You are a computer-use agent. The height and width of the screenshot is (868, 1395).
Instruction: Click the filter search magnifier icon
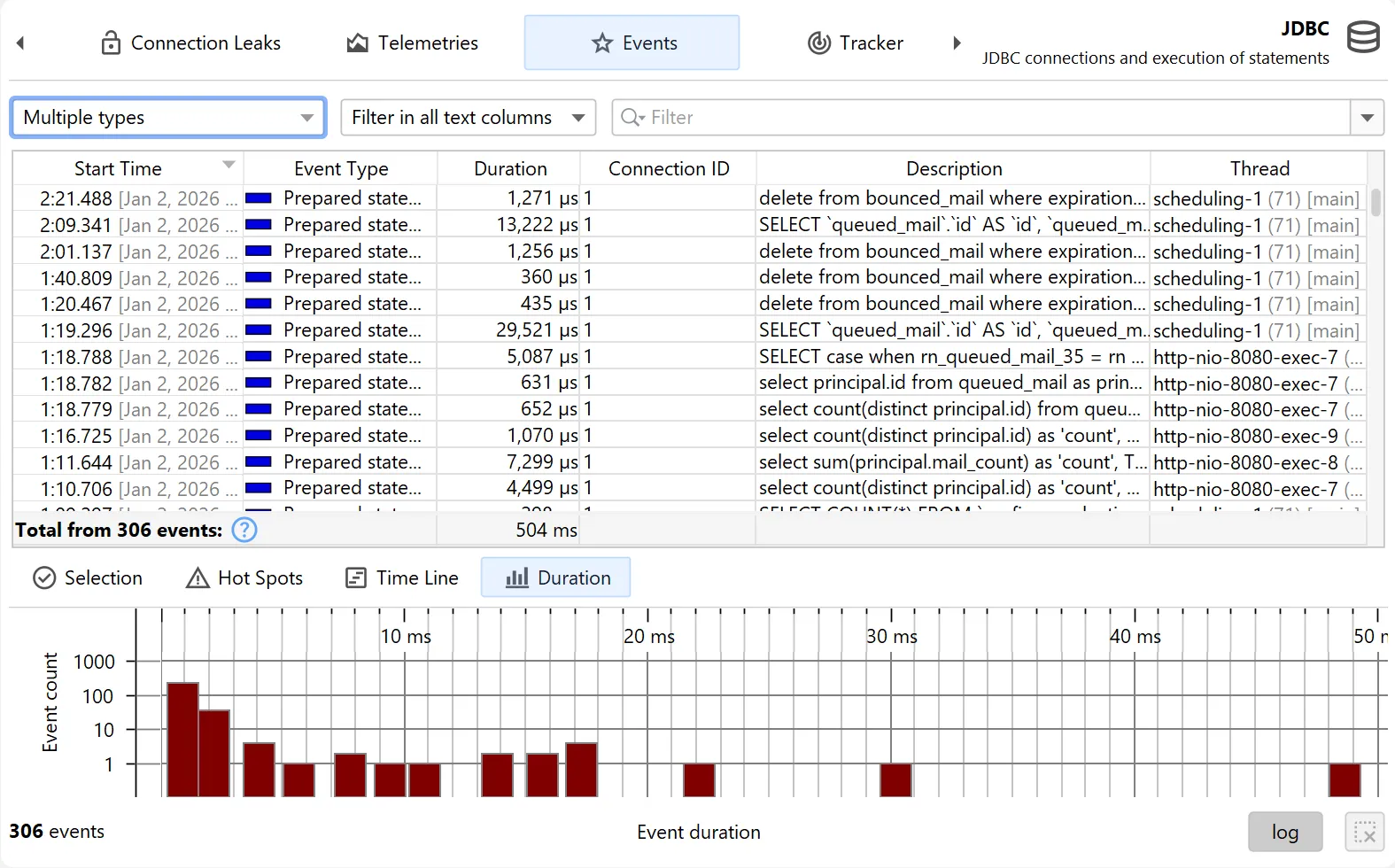[632, 118]
